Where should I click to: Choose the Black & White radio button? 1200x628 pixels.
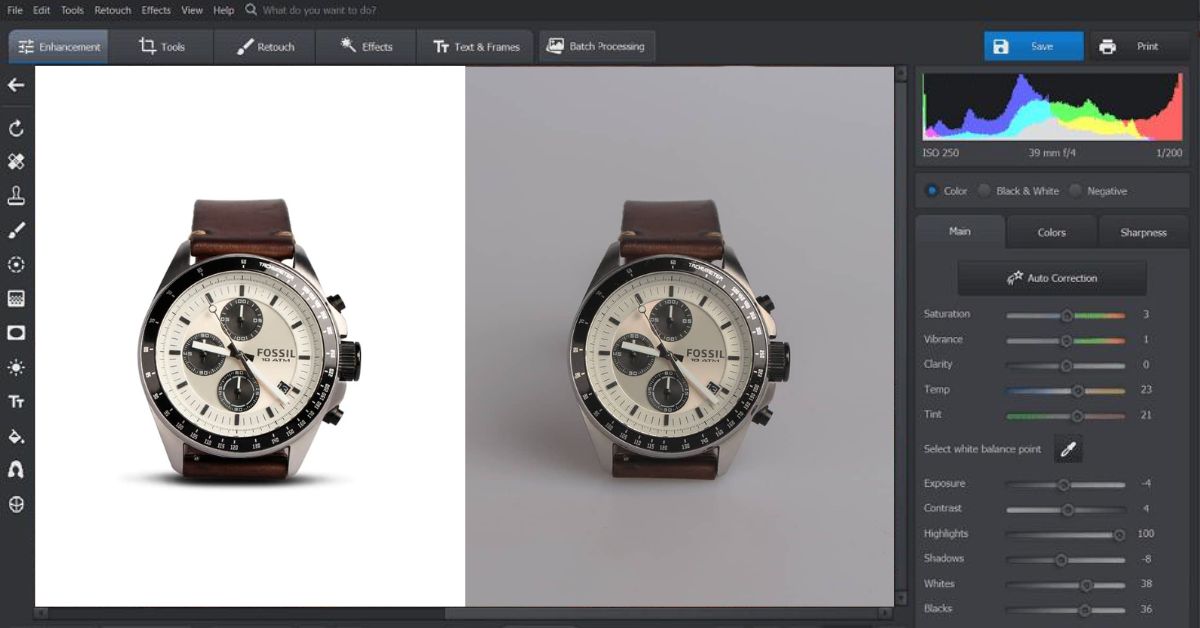(x=984, y=191)
